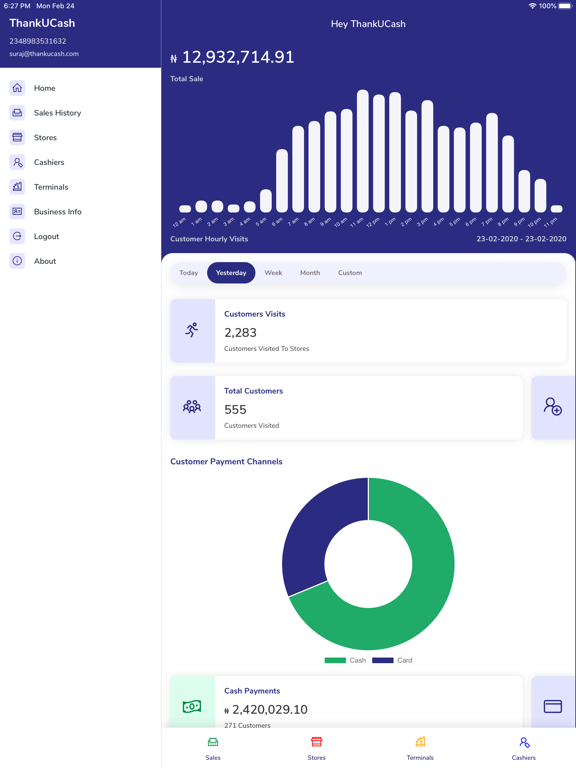Open Stores tab icon in bottom bar
576x768 pixels.
316,742
